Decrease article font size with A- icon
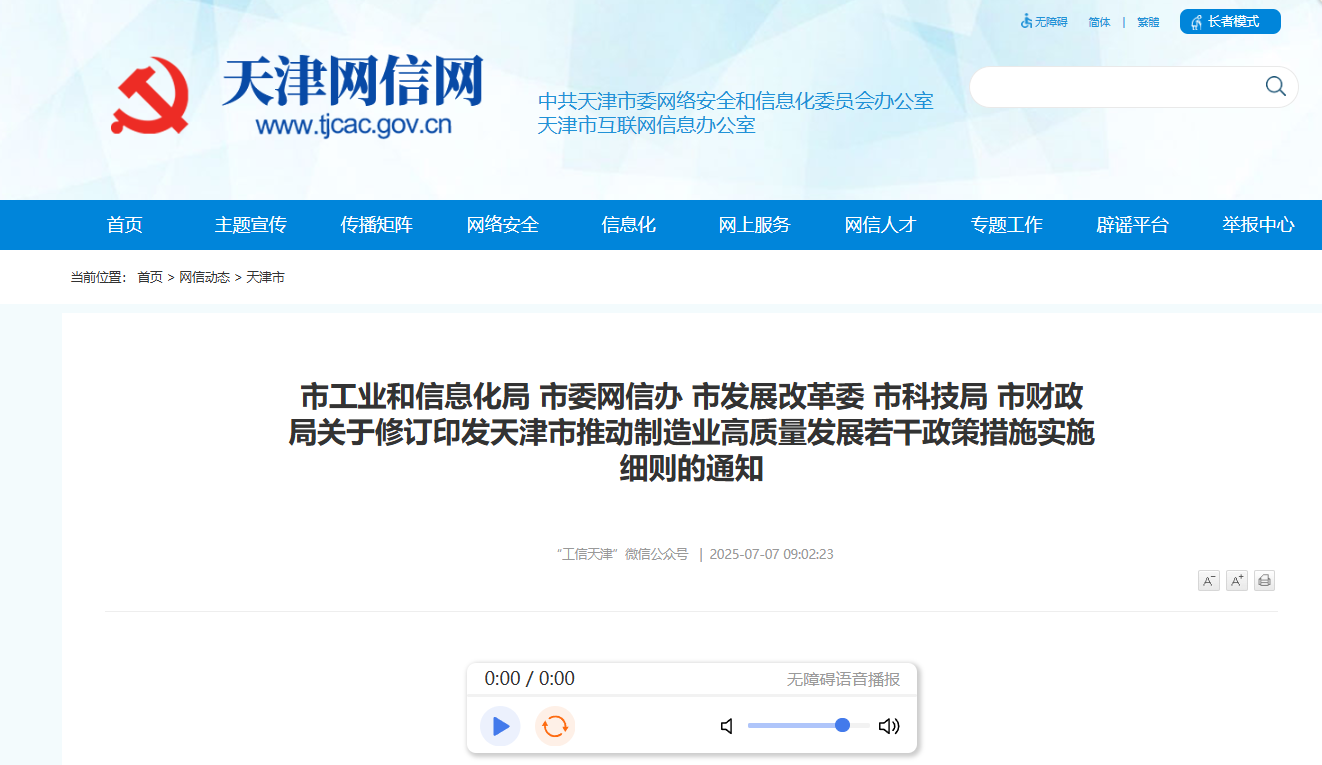This screenshot has height=765, width=1322. tap(1208, 580)
